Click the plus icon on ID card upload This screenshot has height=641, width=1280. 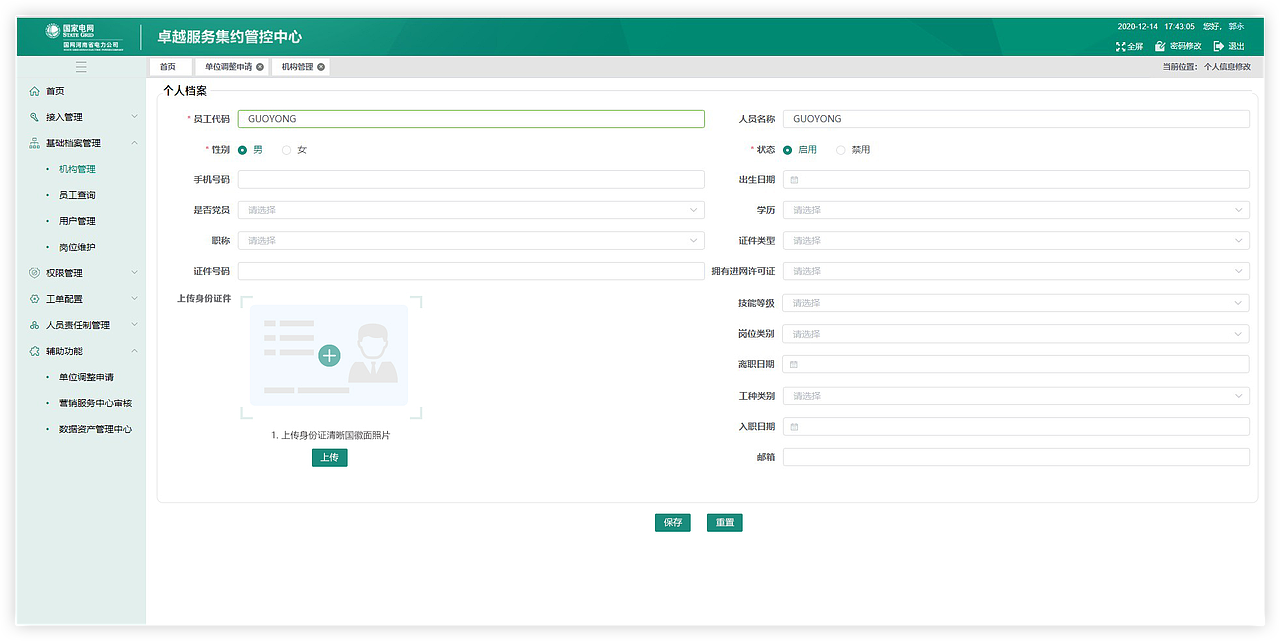click(x=329, y=355)
